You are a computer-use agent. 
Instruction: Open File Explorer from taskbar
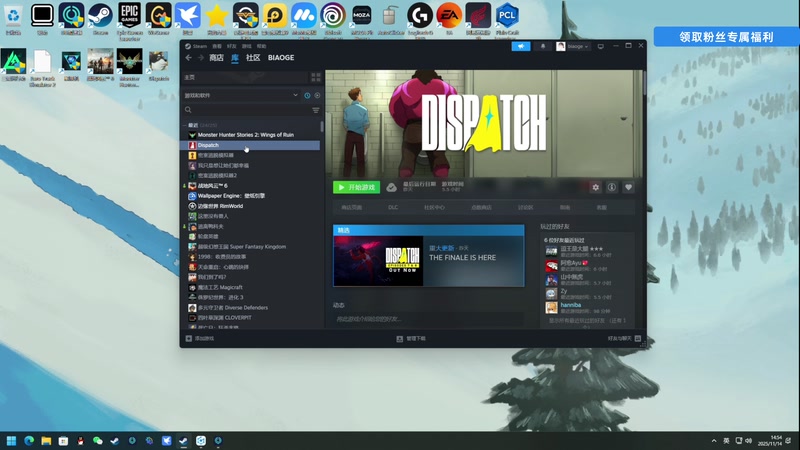tap(46, 440)
